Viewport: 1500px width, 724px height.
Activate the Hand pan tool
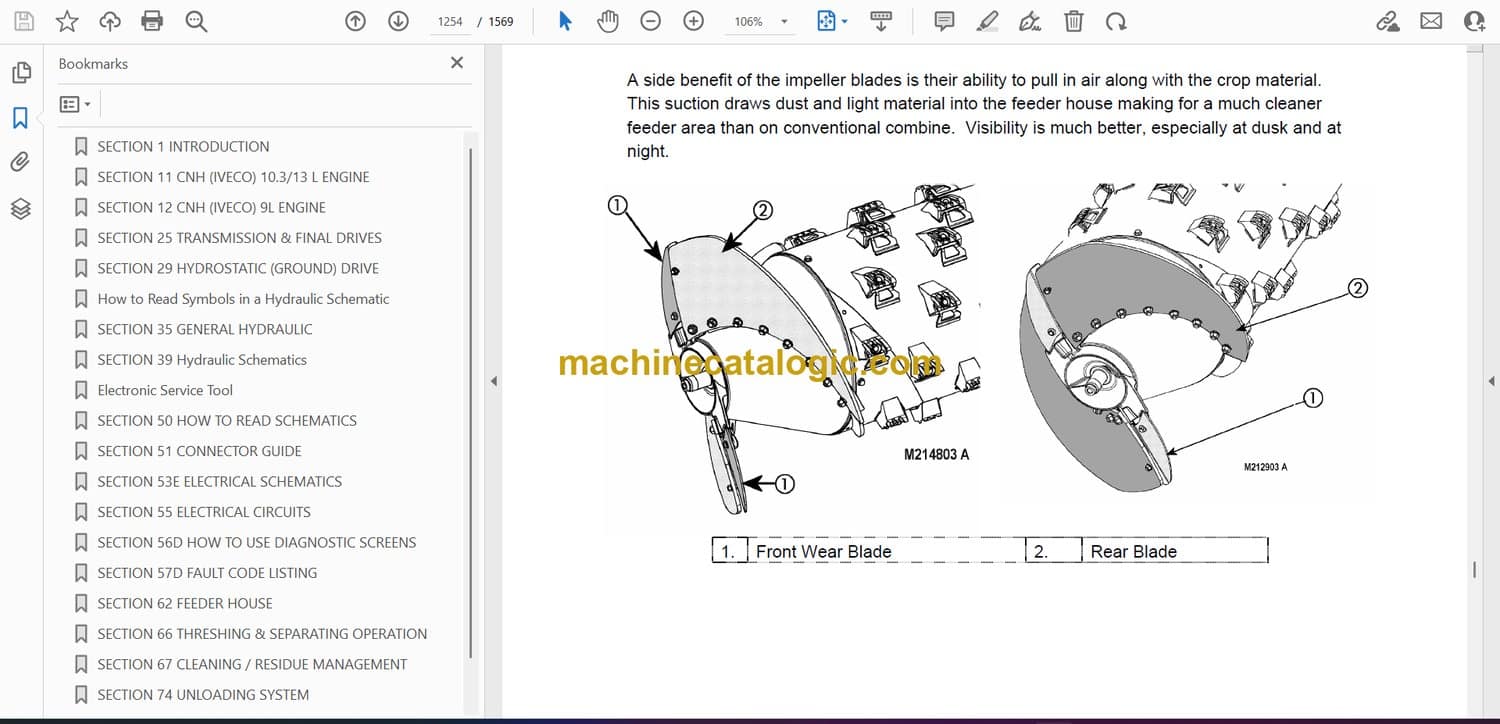608,21
